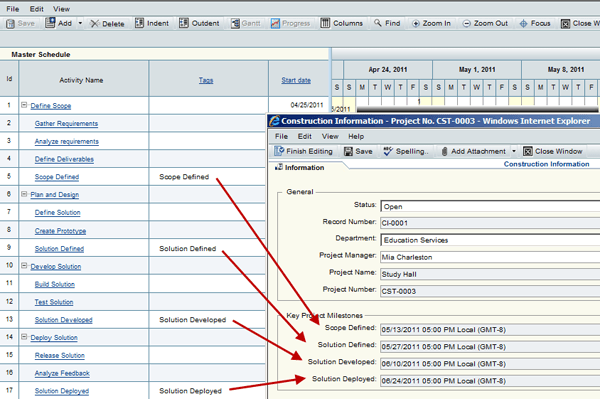Image resolution: width=600 pixels, height=399 pixels.
Task: Click the Status field showing Open
Action: [490, 207]
